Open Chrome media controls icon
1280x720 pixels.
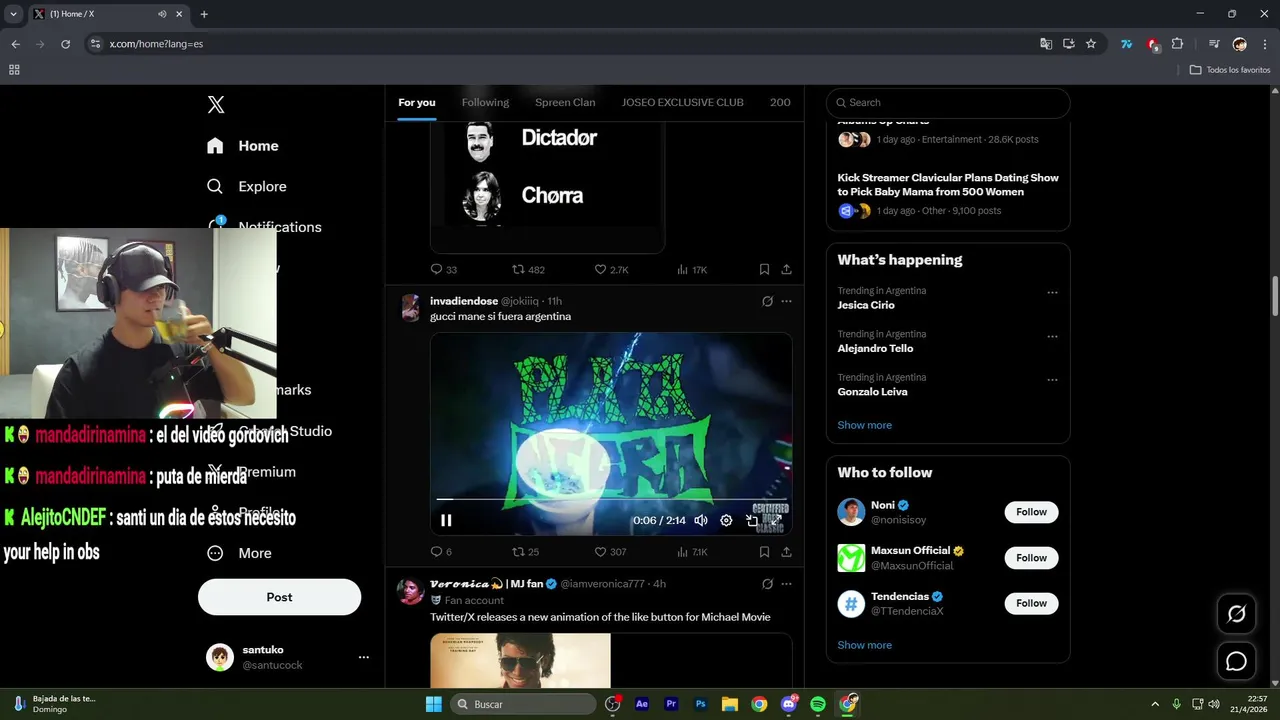coord(1213,44)
